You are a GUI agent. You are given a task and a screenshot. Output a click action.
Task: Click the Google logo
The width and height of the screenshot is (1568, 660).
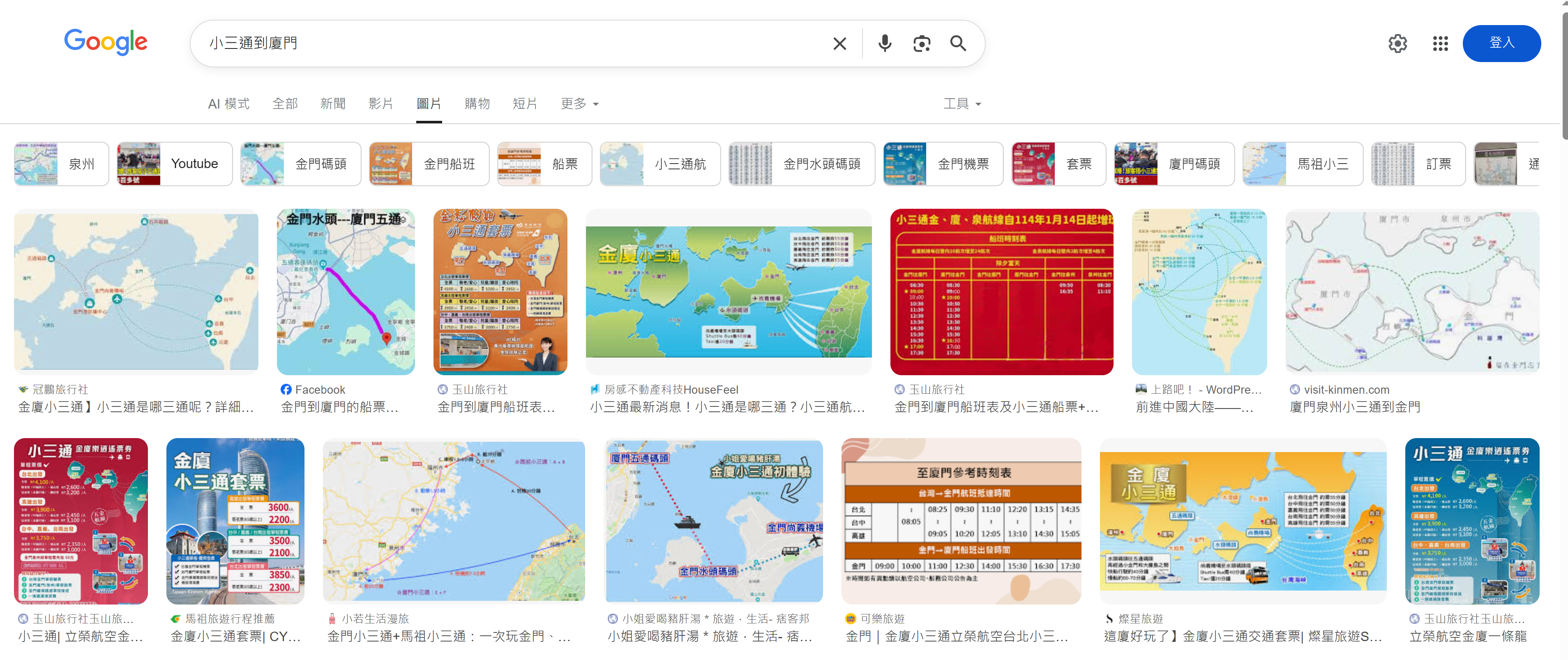[x=105, y=42]
